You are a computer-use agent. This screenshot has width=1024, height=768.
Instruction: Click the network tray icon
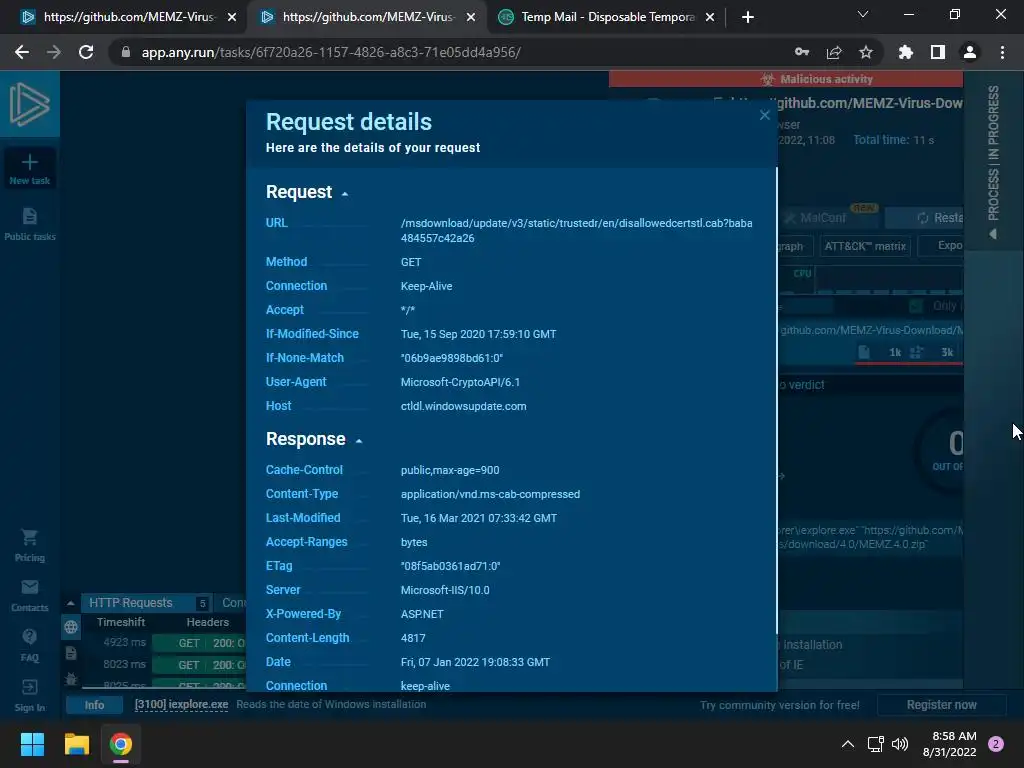875,744
